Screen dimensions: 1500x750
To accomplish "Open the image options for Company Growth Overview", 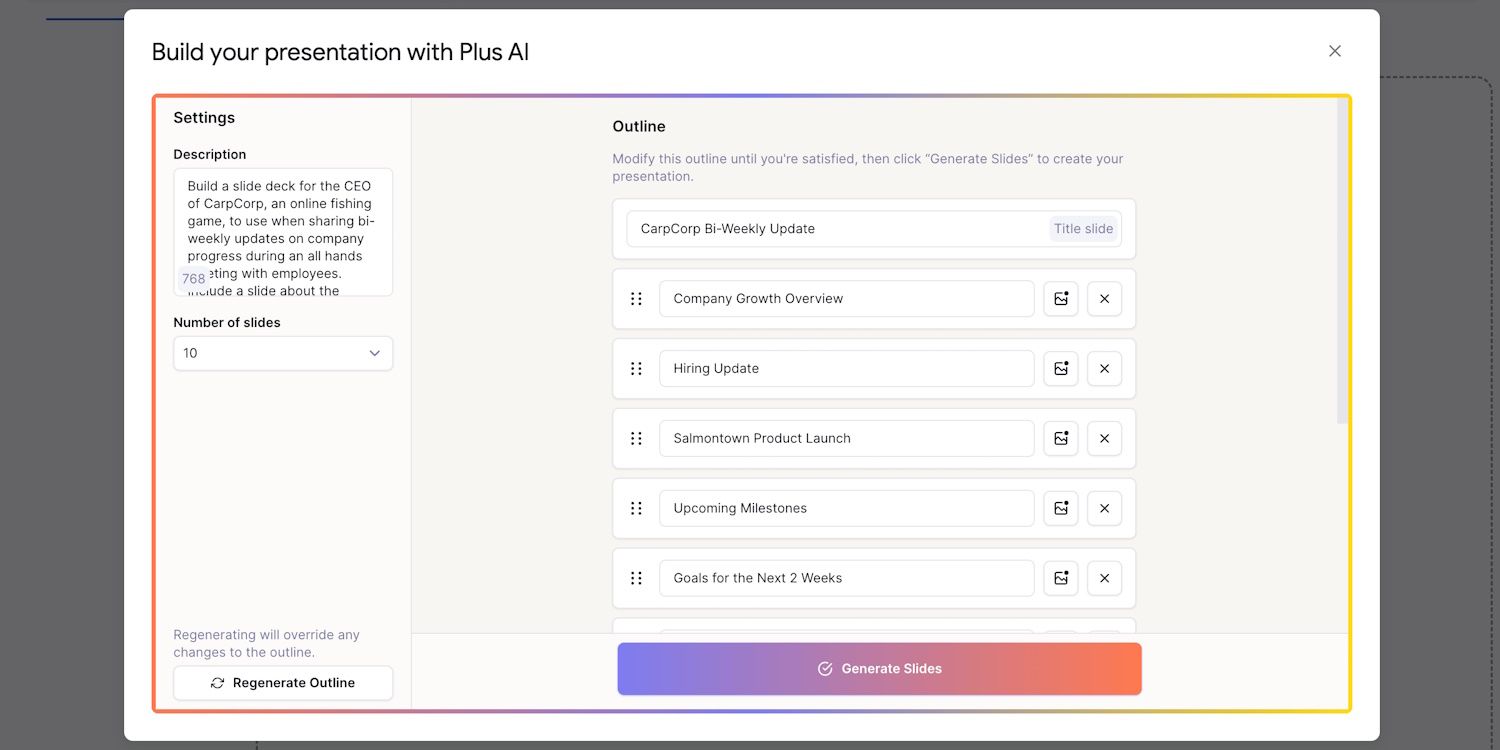I will pos(1060,298).
